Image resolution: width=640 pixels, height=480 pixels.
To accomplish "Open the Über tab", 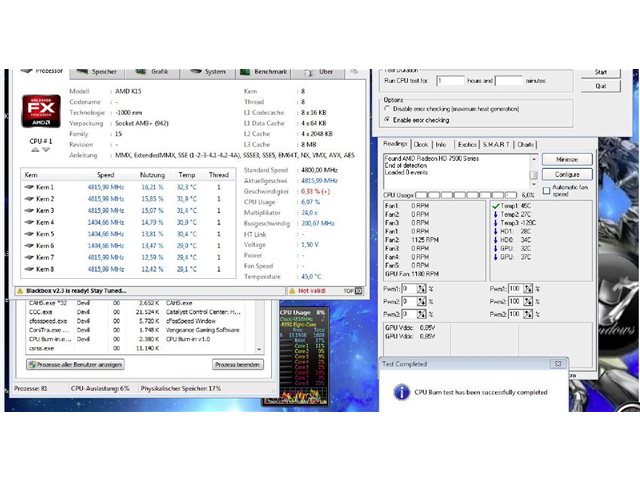I will pyautogui.click(x=318, y=73).
